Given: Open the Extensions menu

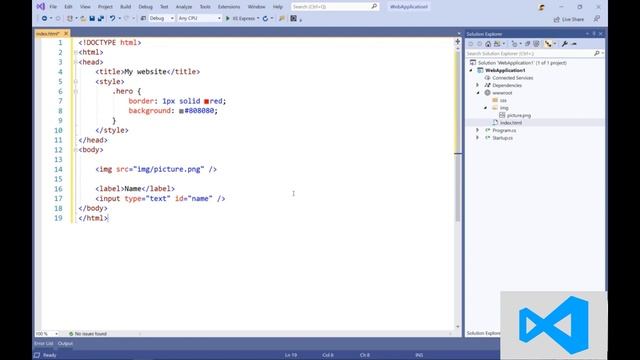Looking at the screenshot, I should [229, 7].
